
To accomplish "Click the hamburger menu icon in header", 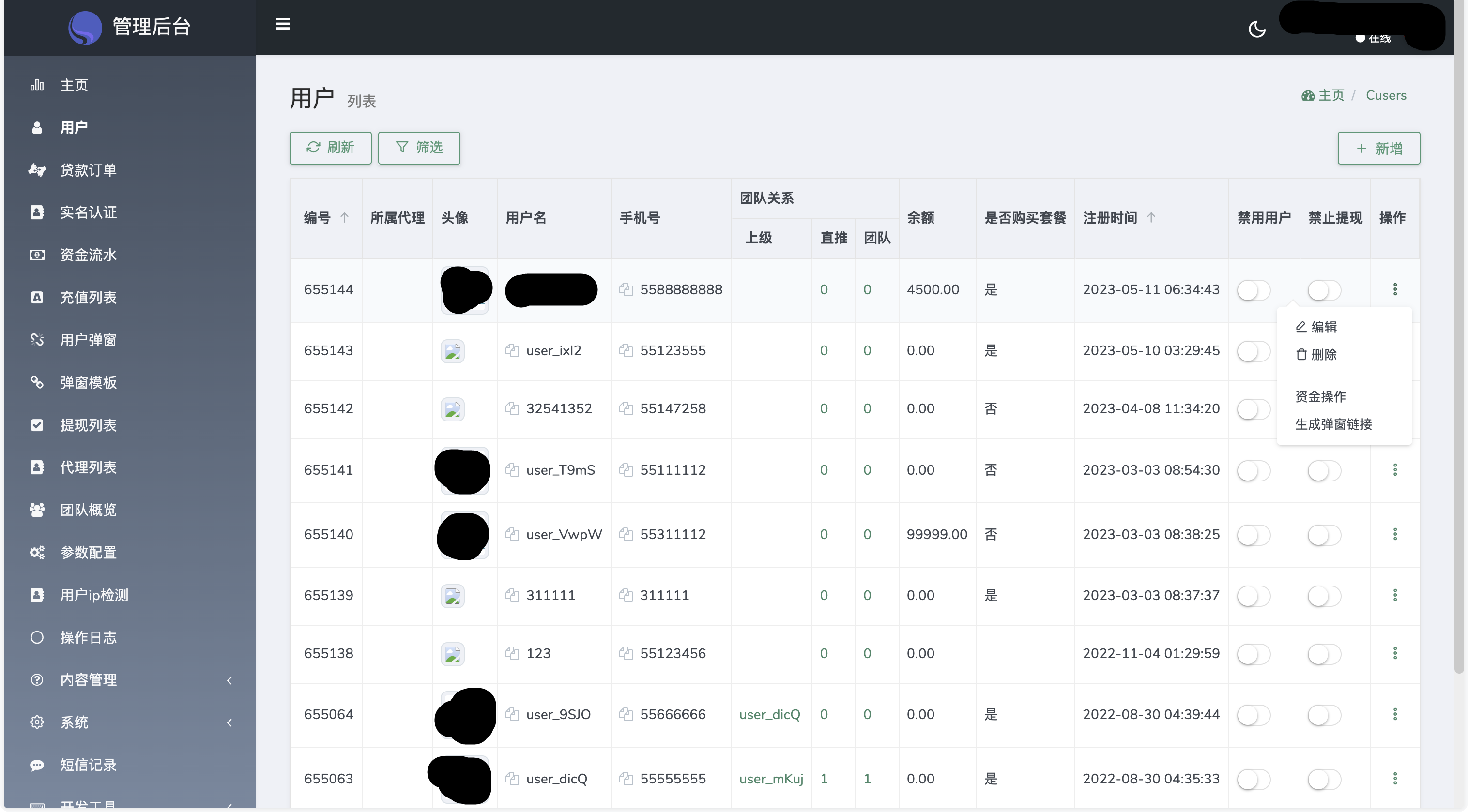I will (x=283, y=24).
